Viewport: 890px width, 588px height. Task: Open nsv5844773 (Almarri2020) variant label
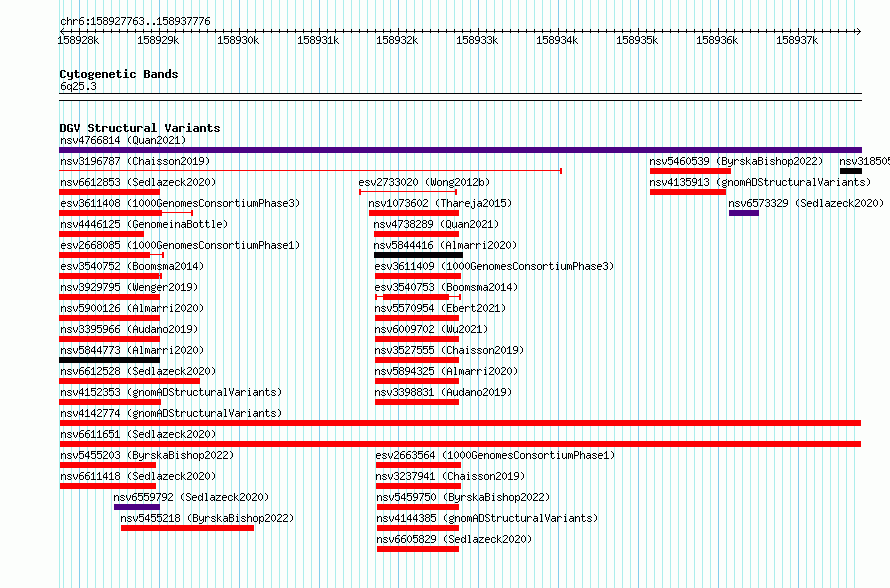click(132, 350)
